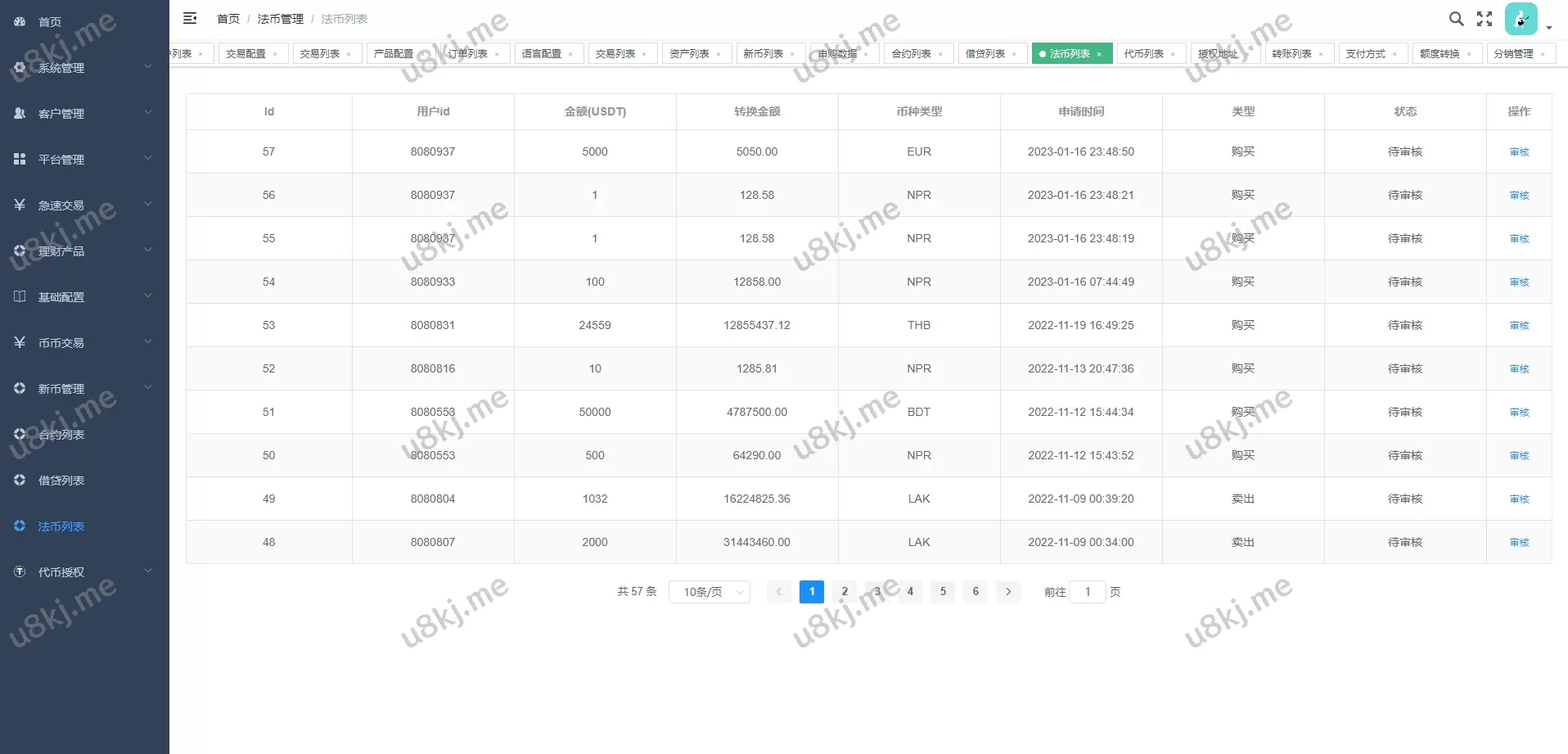Collapse sidebar using the hamburger icon

190,18
